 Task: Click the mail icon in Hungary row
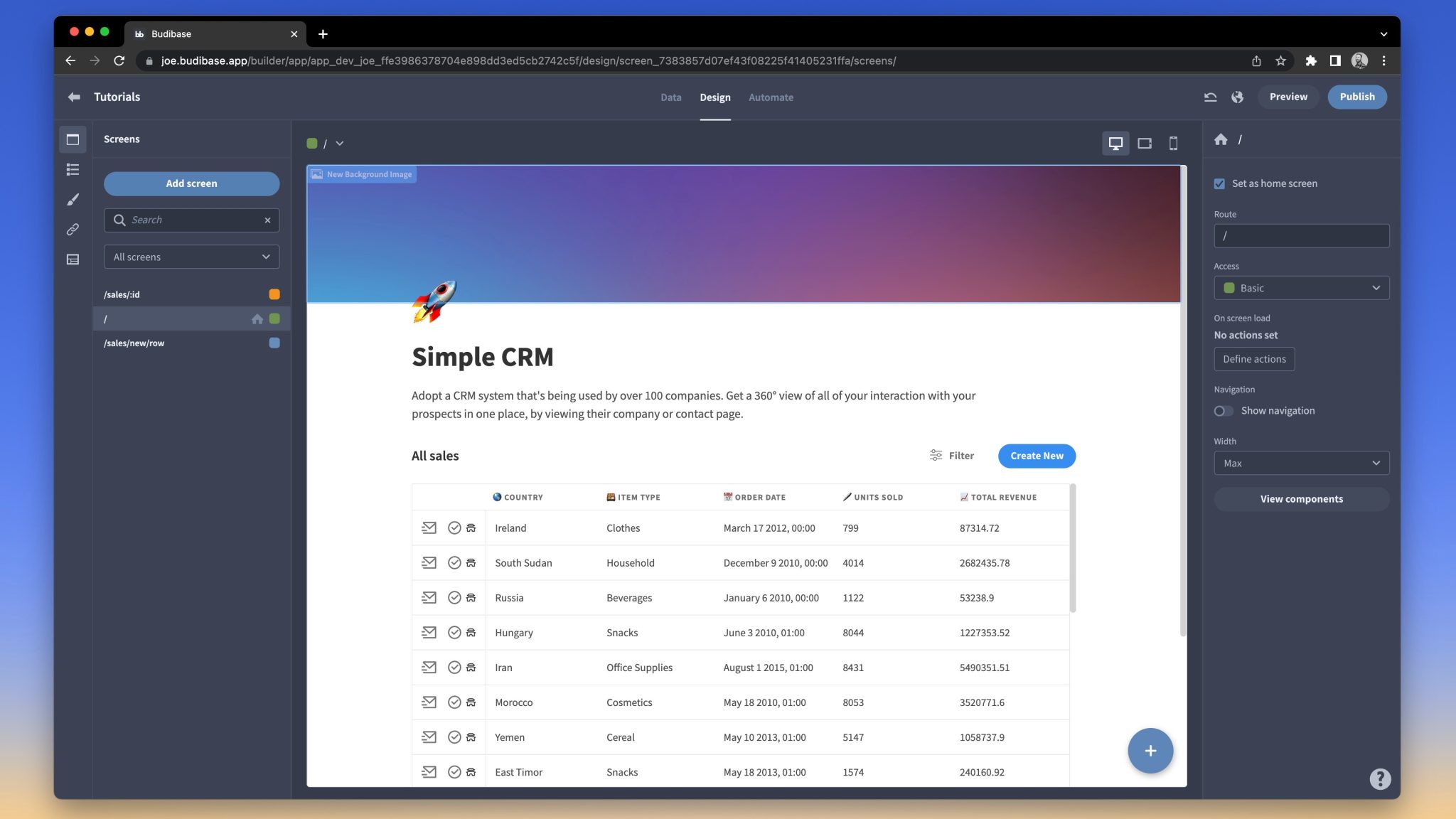coord(429,632)
